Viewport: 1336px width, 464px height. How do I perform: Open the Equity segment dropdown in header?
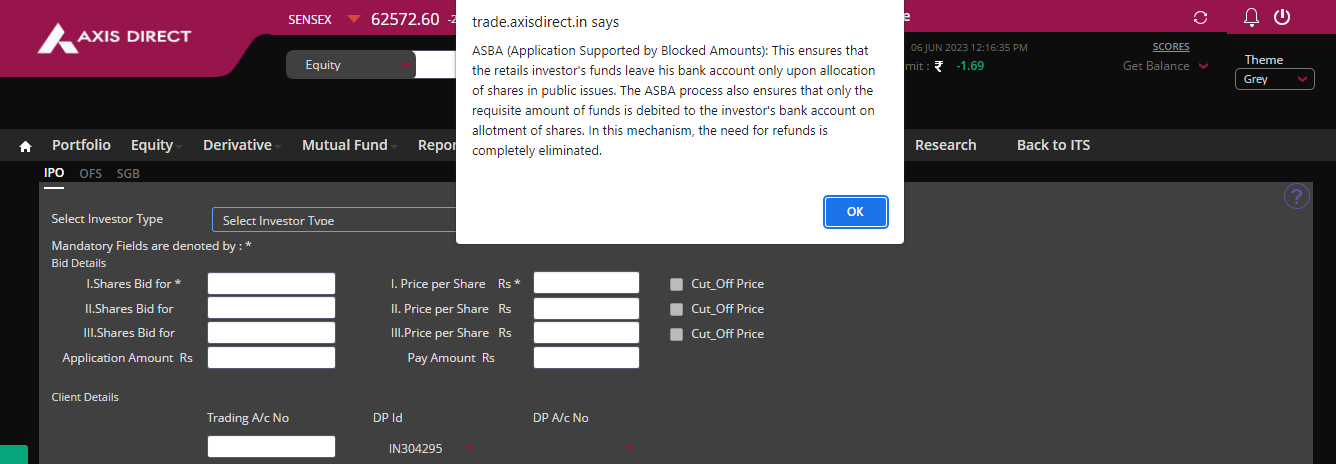(351, 65)
